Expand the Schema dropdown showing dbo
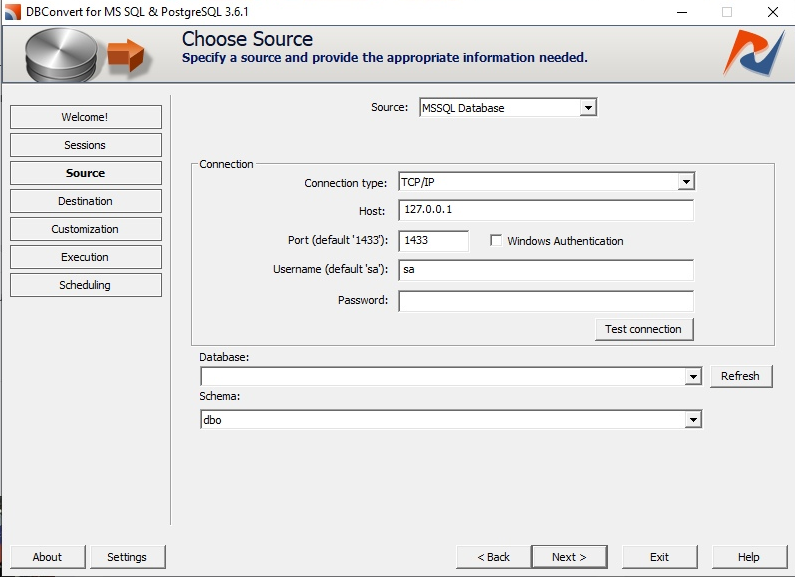The width and height of the screenshot is (795, 577). point(451,419)
